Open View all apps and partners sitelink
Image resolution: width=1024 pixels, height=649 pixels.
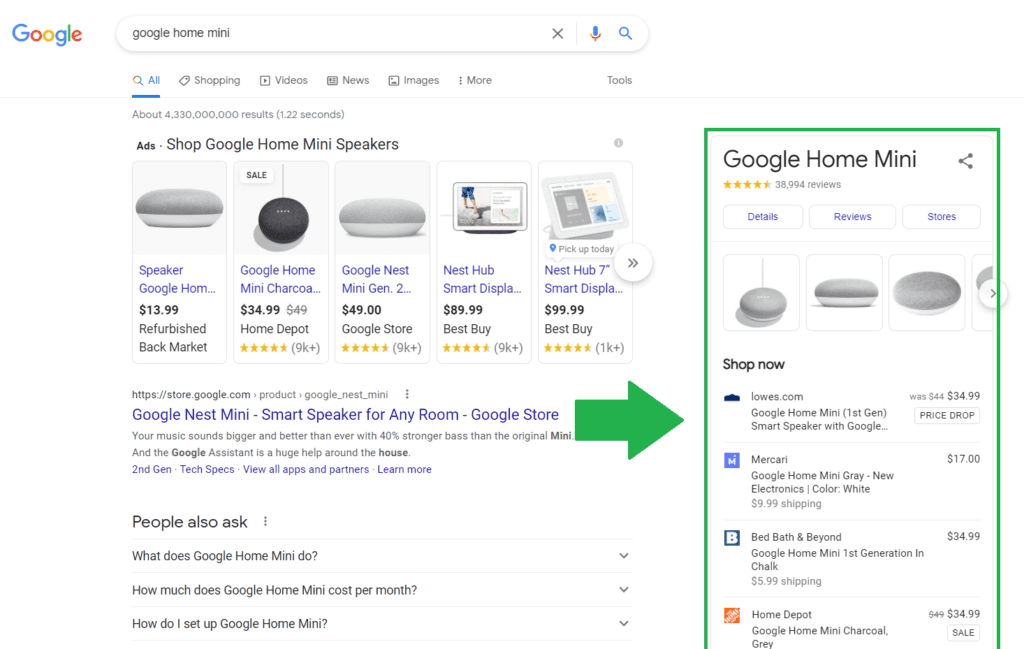(x=306, y=469)
